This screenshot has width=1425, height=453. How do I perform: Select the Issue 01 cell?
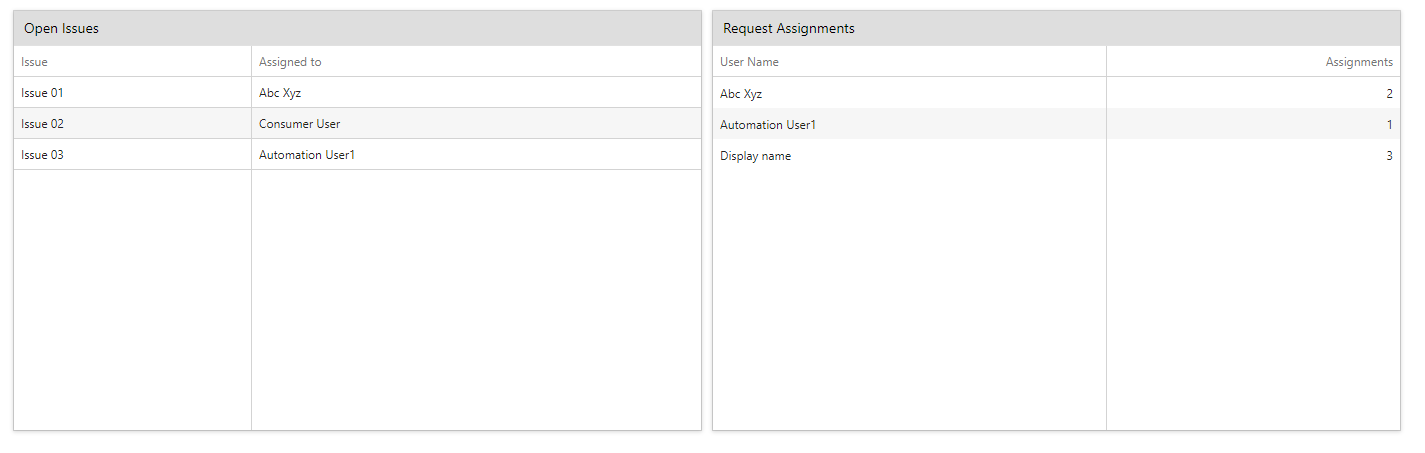coord(132,93)
